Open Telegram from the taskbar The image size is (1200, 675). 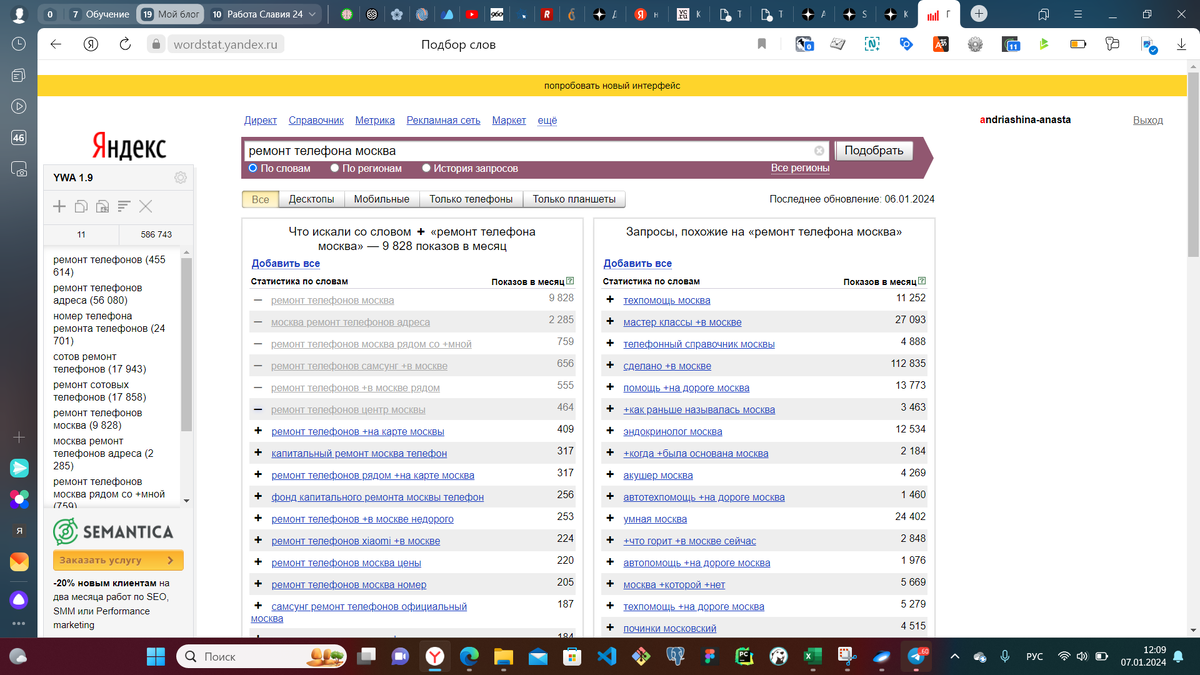click(x=917, y=656)
